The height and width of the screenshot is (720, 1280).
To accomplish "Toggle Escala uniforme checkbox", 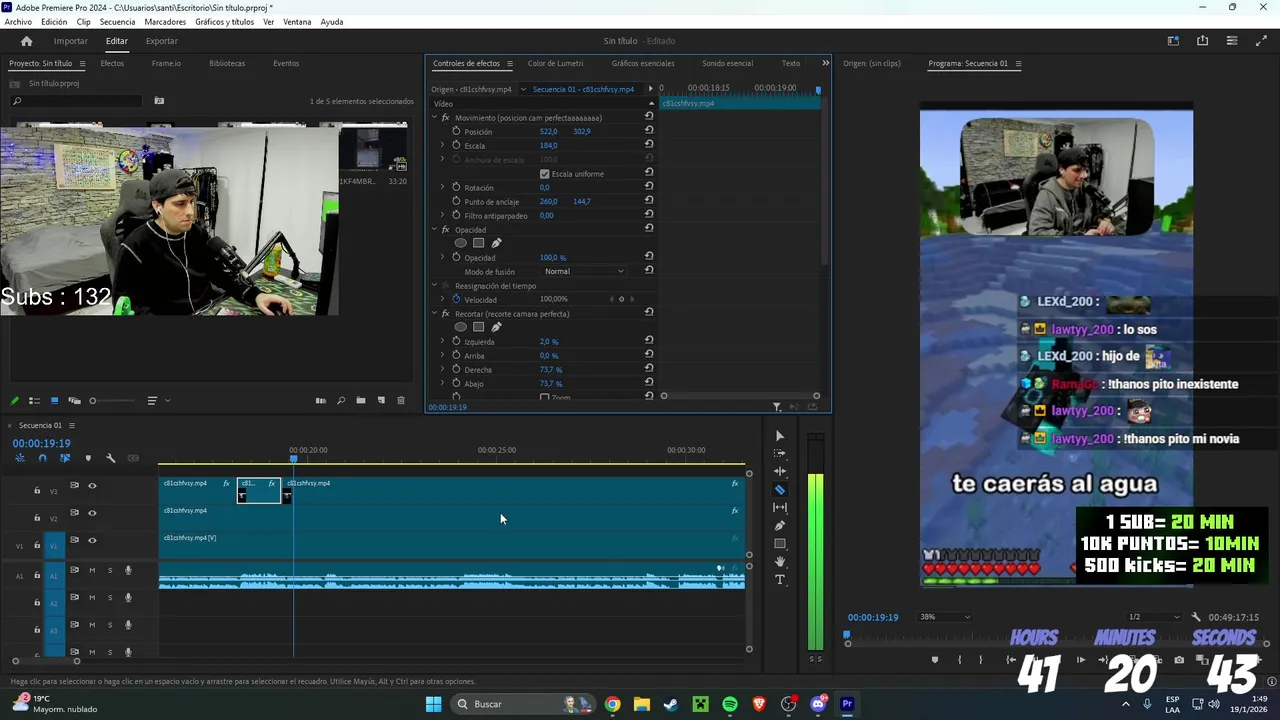I will click(x=545, y=174).
